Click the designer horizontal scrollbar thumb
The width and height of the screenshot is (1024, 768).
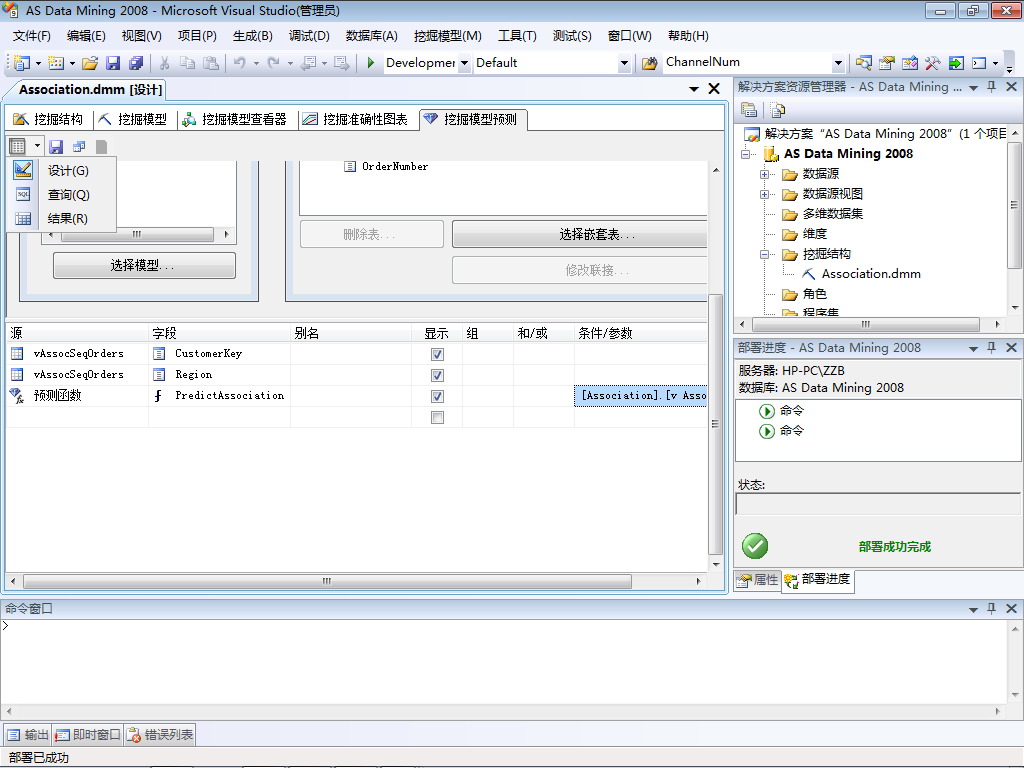(x=327, y=581)
